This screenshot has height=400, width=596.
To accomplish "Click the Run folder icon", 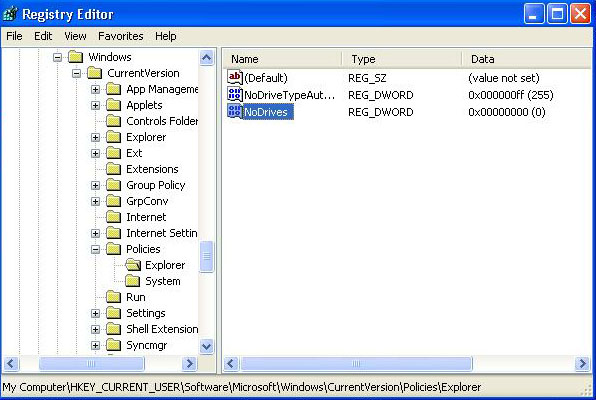I will pyautogui.click(x=113, y=297).
